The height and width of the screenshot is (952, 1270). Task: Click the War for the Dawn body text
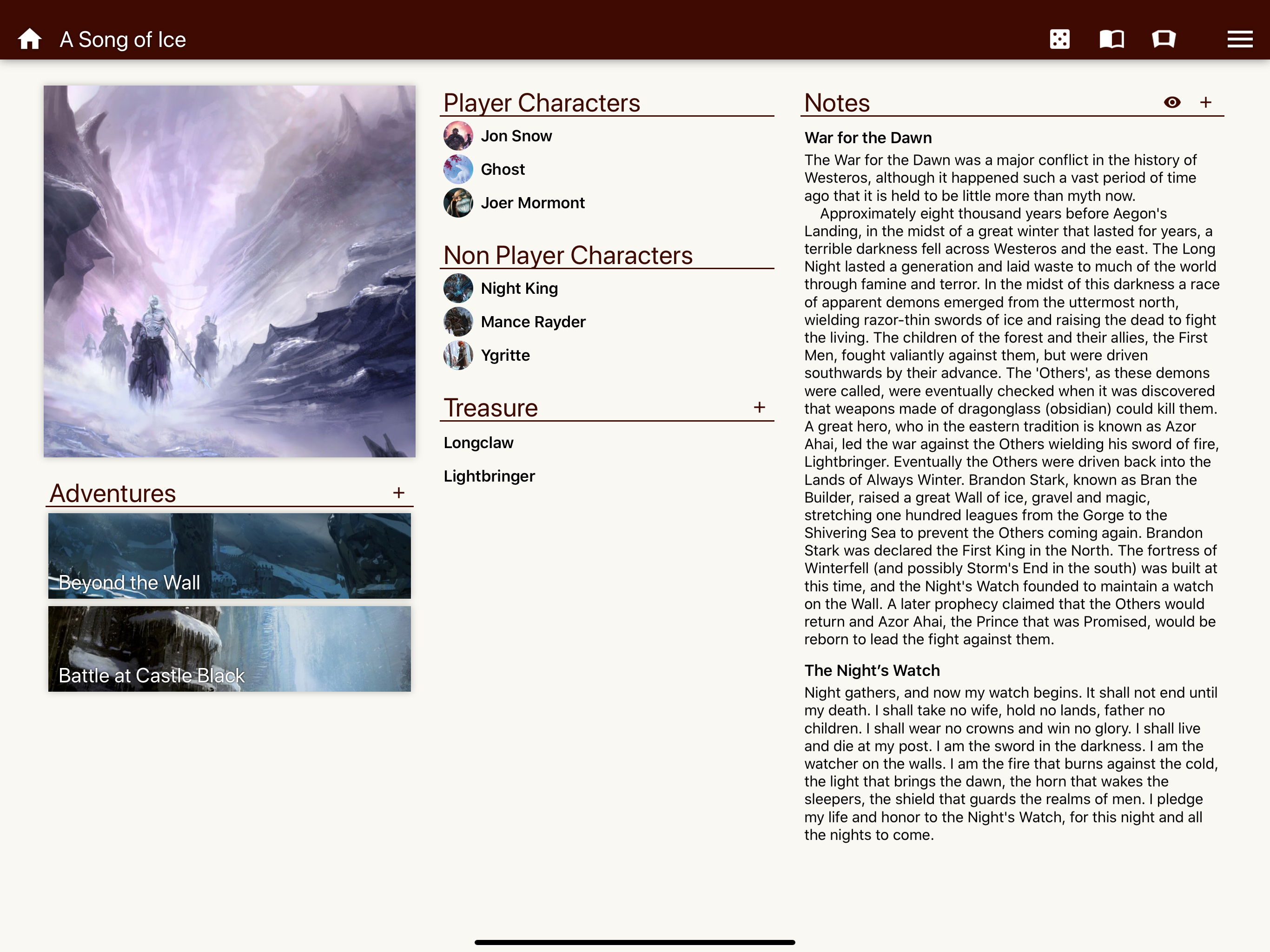point(1012,400)
